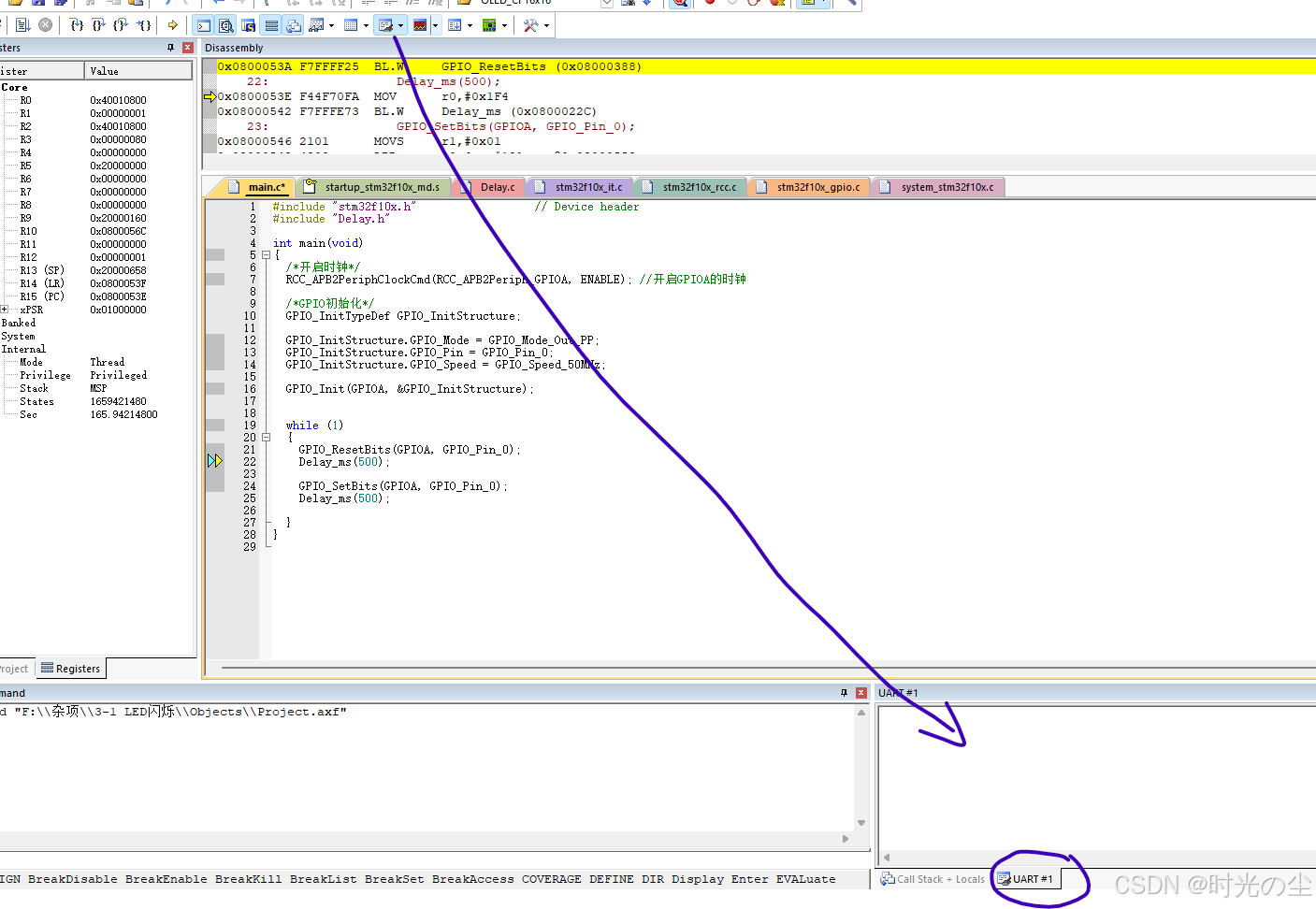Close the Registers panel
Image resolution: width=1316 pixels, height=909 pixels.
[187, 48]
